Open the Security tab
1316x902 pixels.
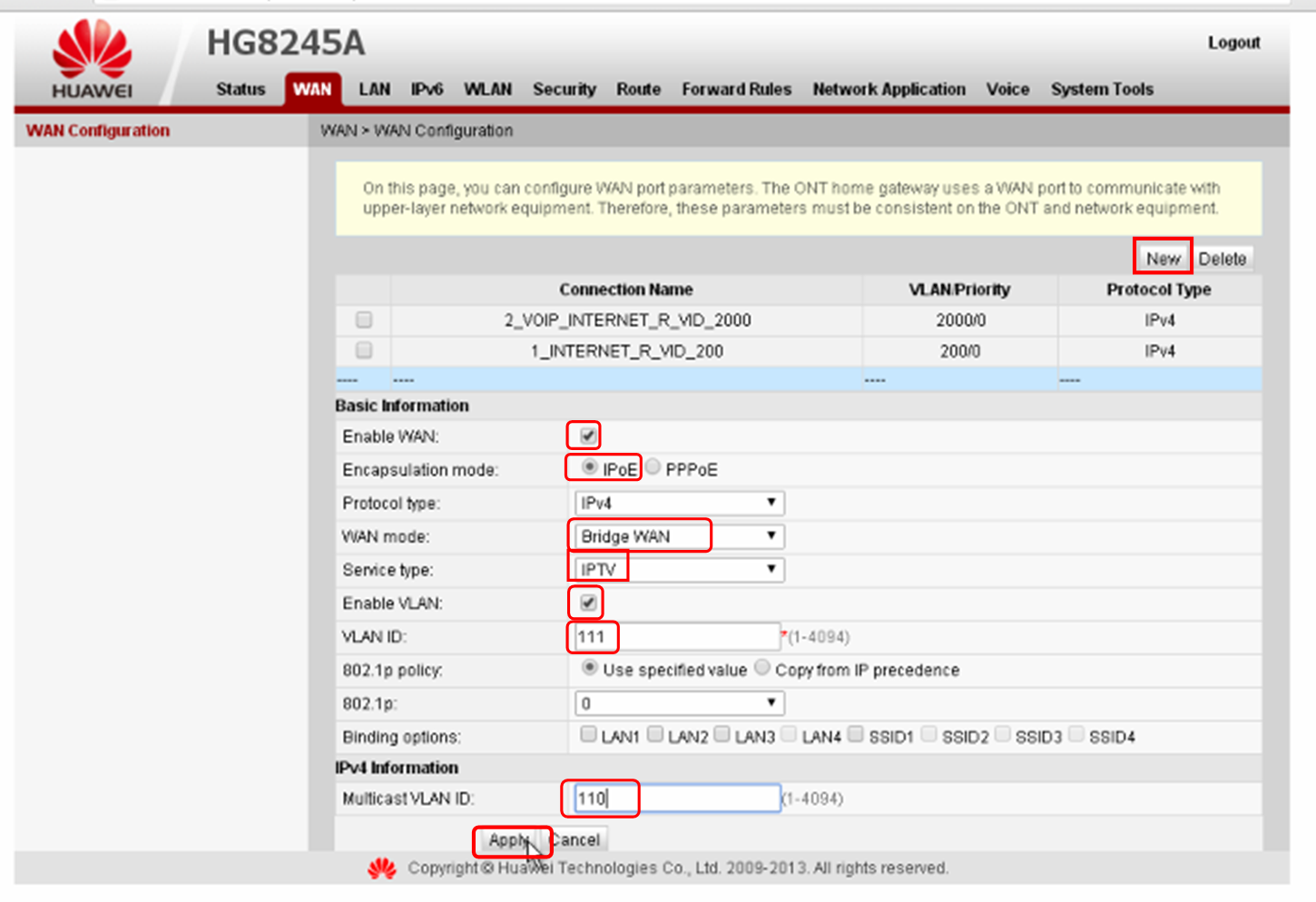(x=565, y=89)
